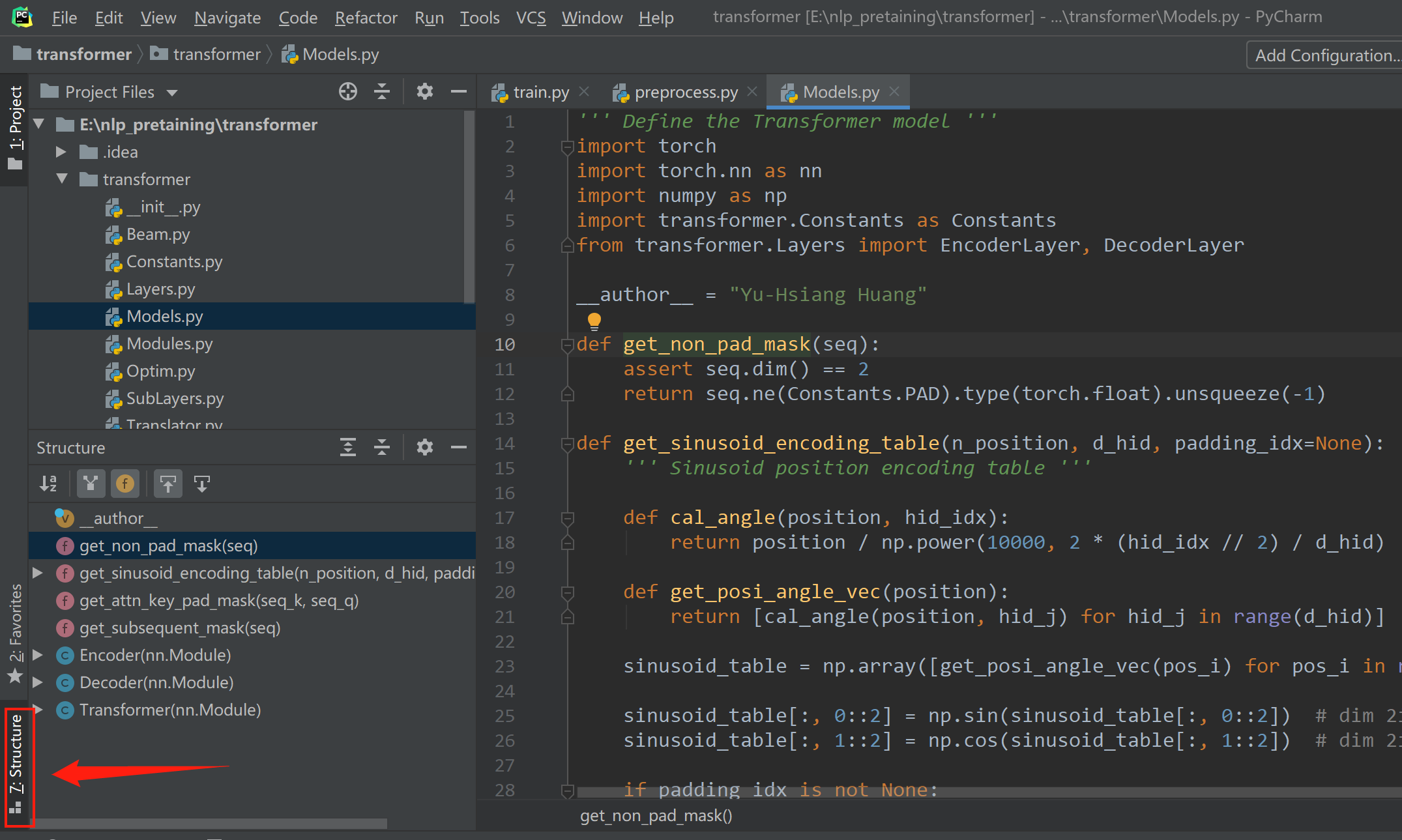
Task: Hide the Project Files panel with the minus icon
Action: [x=459, y=92]
